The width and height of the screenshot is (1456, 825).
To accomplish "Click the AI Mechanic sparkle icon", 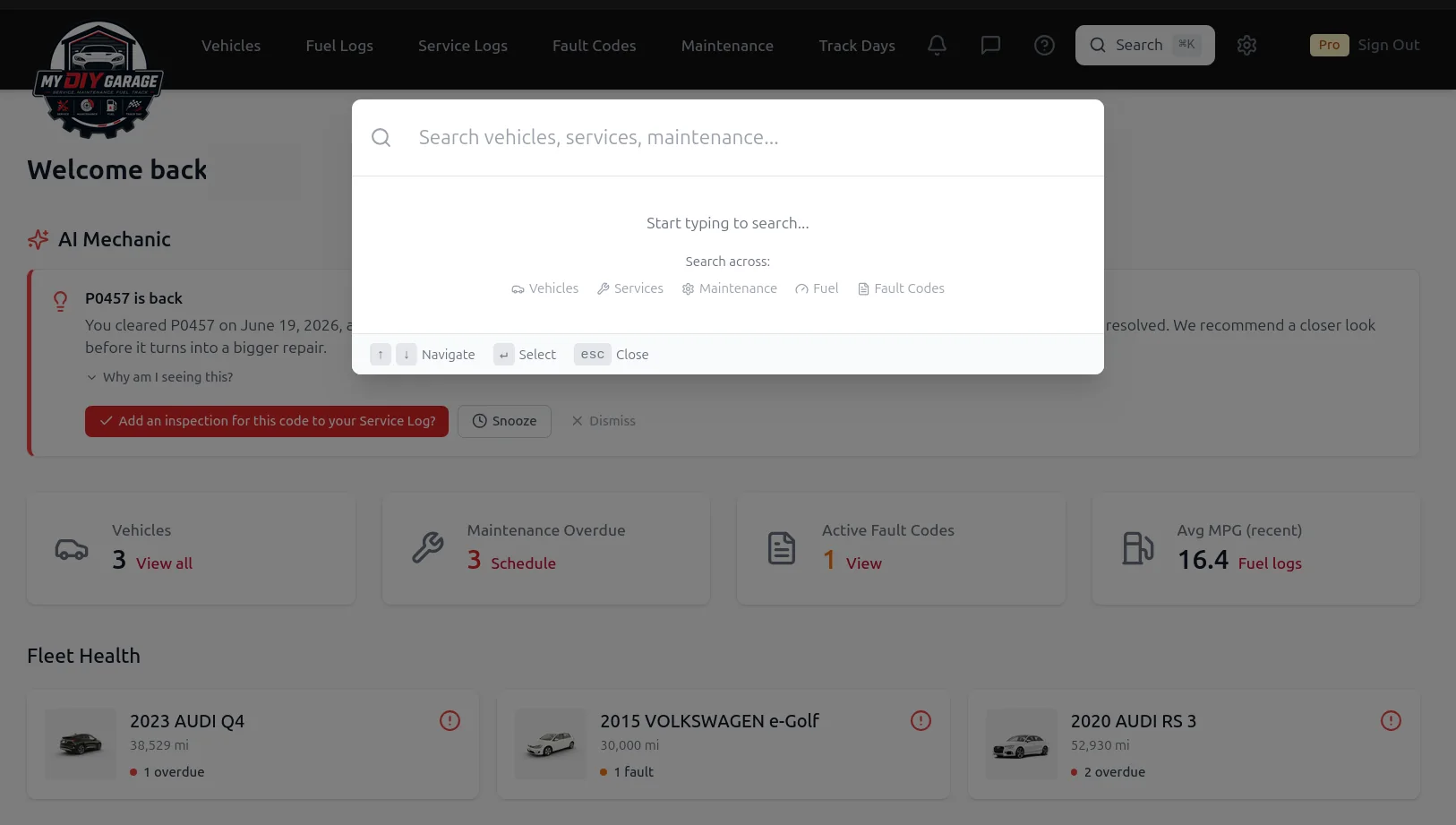I will point(38,239).
